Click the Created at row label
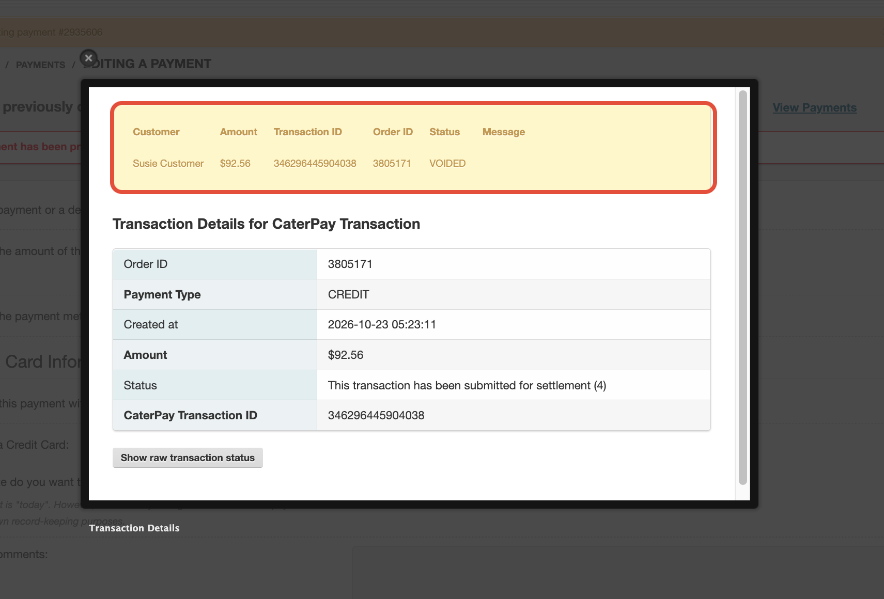The width and height of the screenshot is (884, 599). click(x=151, y=324)
